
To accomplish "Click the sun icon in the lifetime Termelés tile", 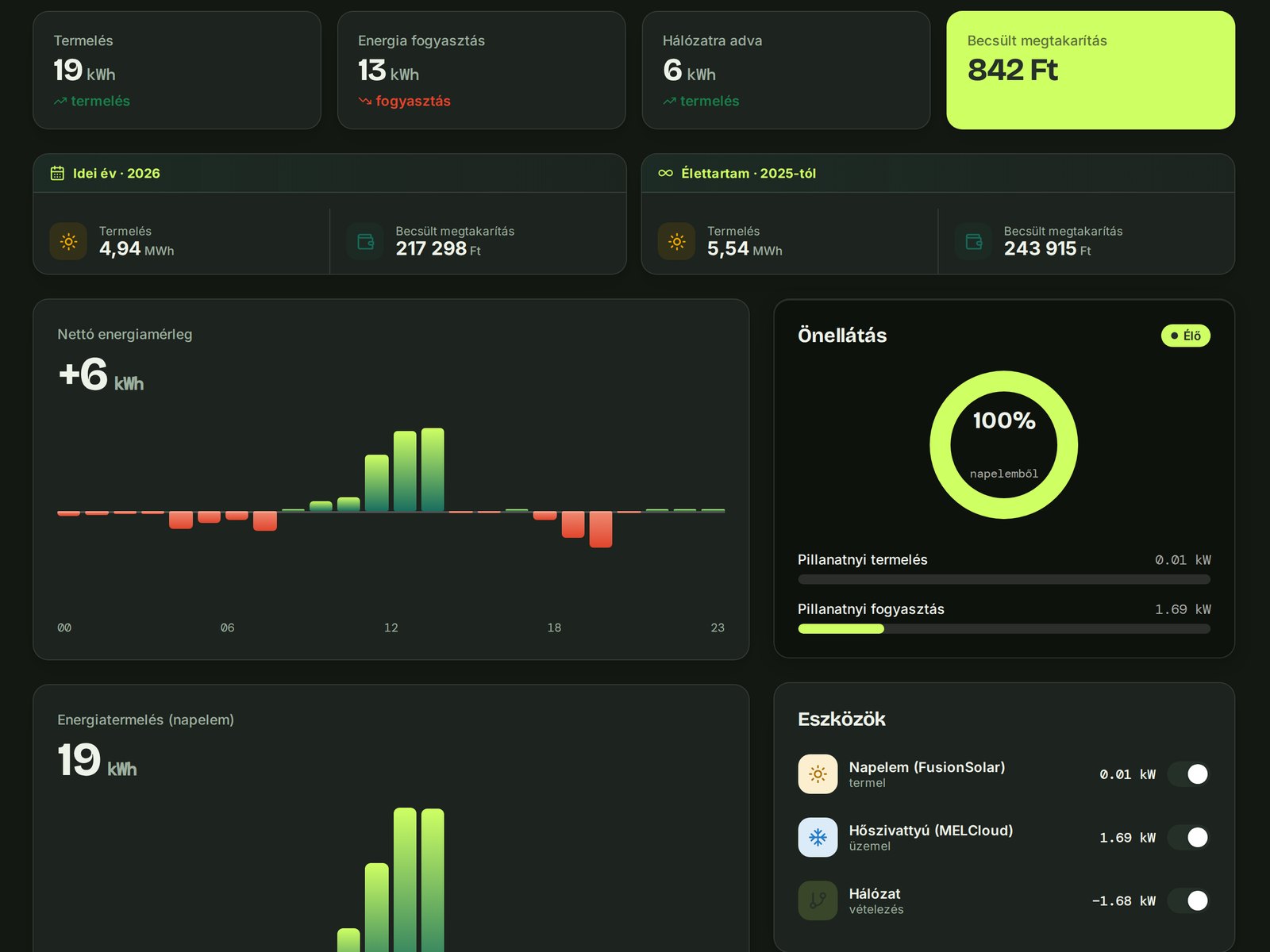I will [676, 241].
